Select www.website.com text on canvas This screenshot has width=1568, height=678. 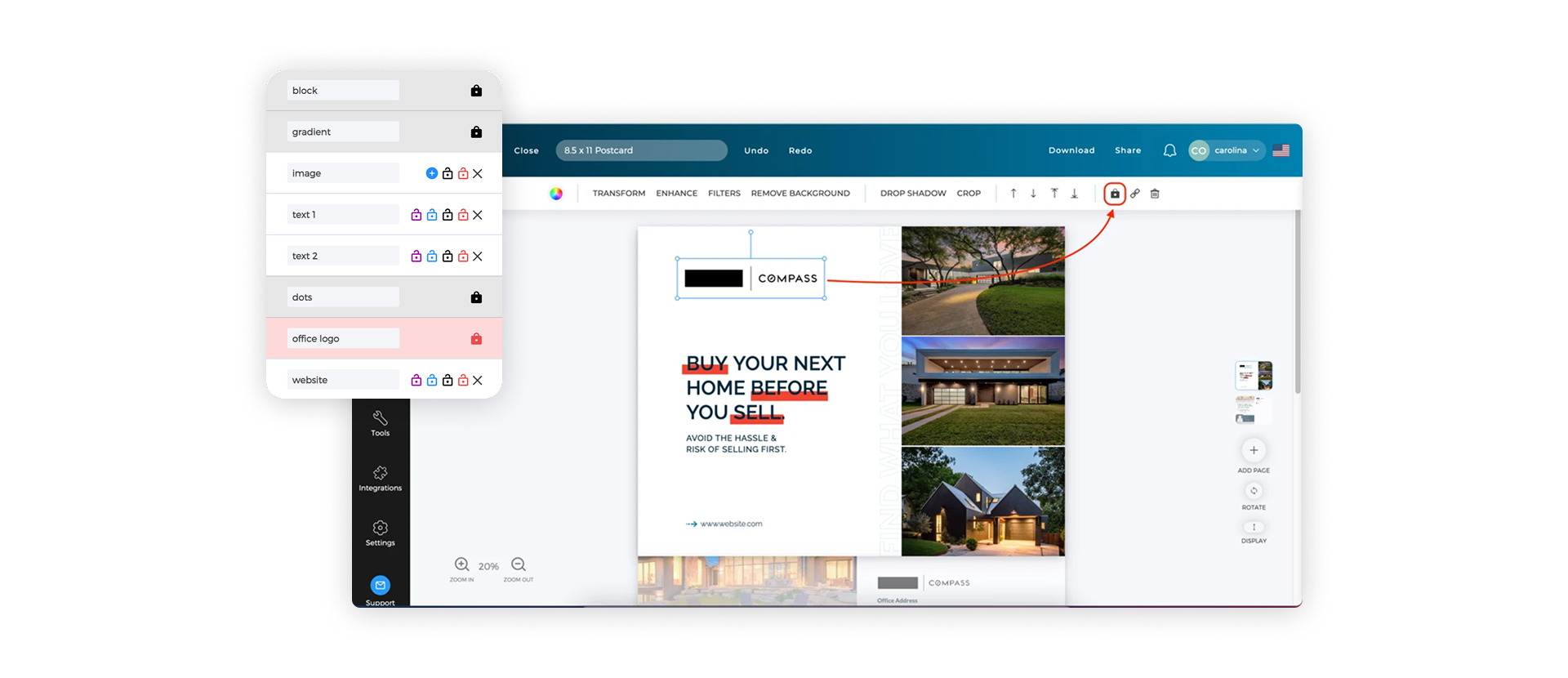pos(731,524)
